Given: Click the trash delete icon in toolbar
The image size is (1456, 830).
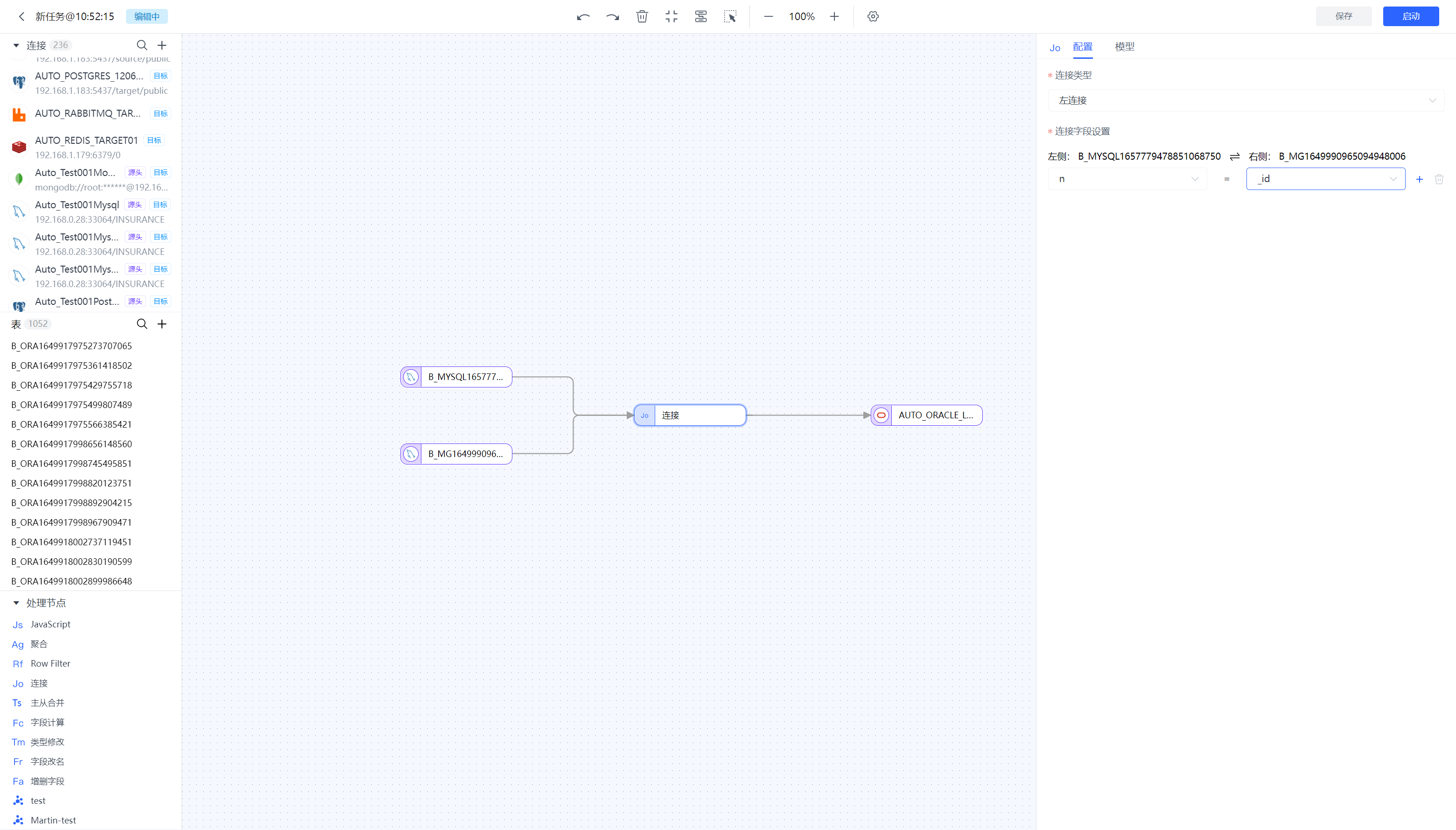Looking at the screenshot, I should 642,16.
